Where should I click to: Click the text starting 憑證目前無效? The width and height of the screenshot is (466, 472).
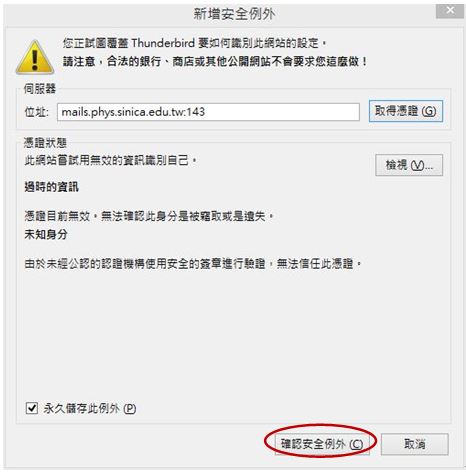point(149,216)
